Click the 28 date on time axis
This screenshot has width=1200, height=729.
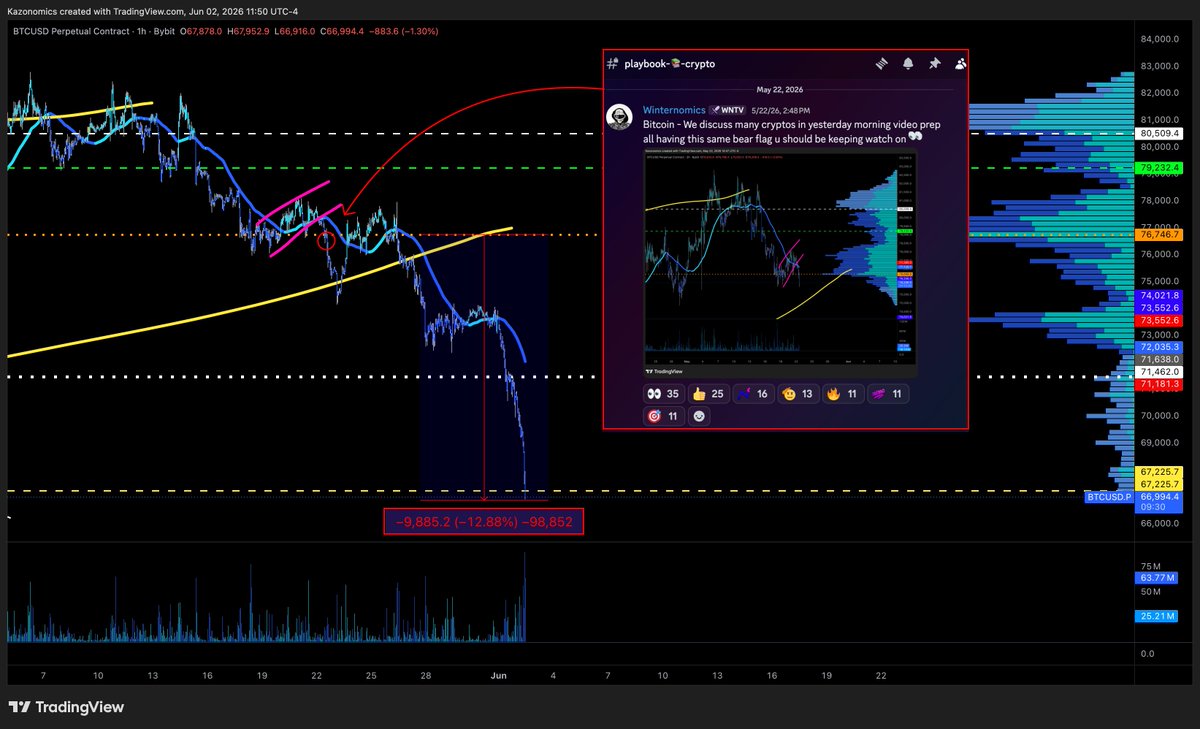click(x=425, y=675)
